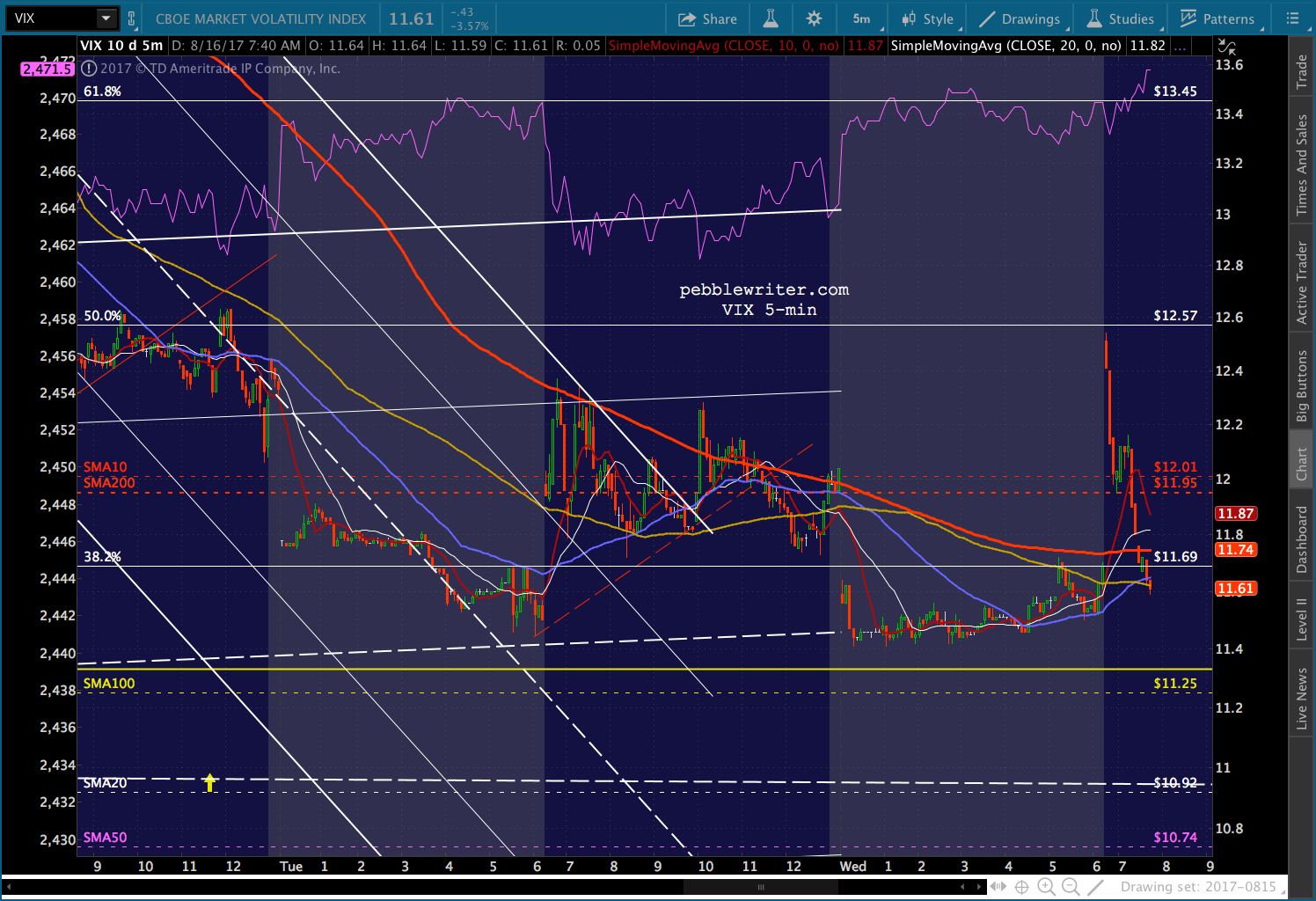Click the 5m timeframe button

(x=861, y=18)
